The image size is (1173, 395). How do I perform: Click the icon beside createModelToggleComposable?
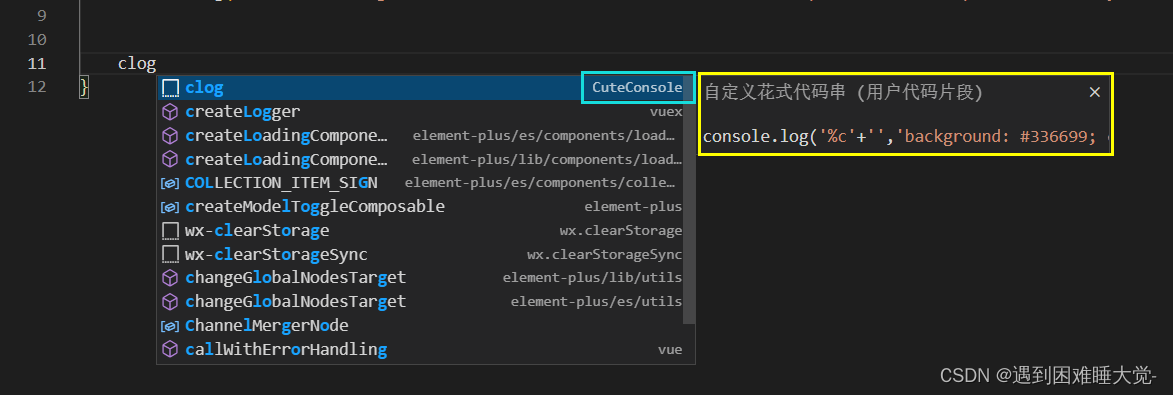pos(171,206)
